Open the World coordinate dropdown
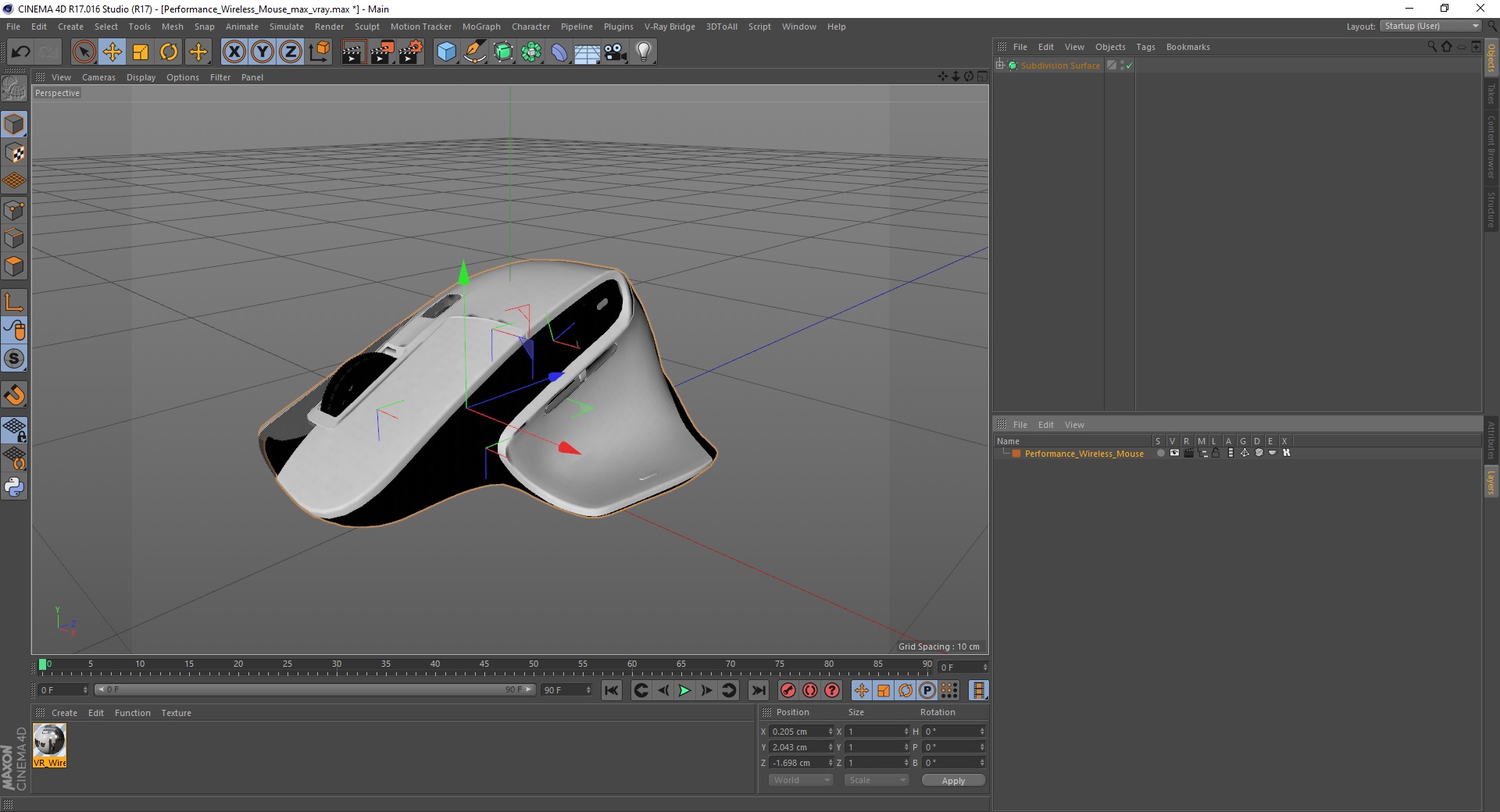The image size is (1500, 812). [801, 780]
